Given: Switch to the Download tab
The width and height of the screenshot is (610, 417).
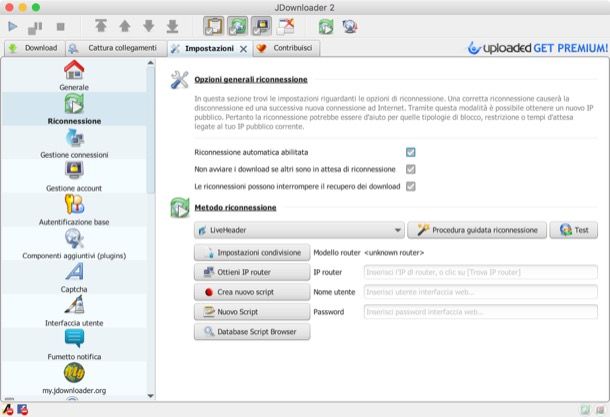Looking at the screenshot, I should (x=34, y=48).
